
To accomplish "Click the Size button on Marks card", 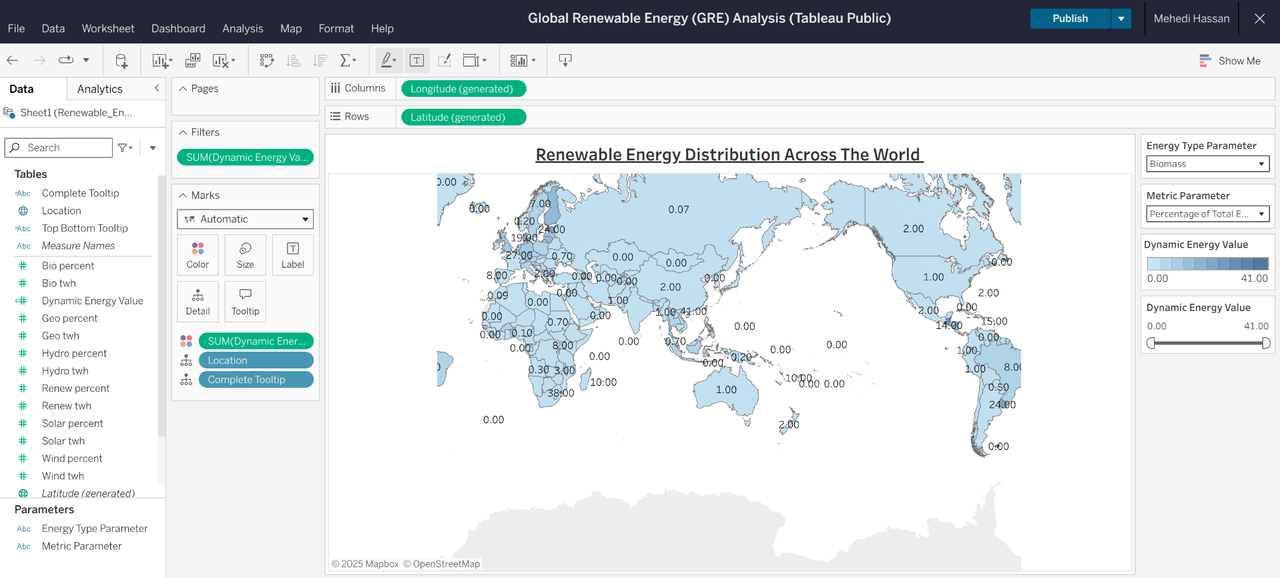I will 245,255.
